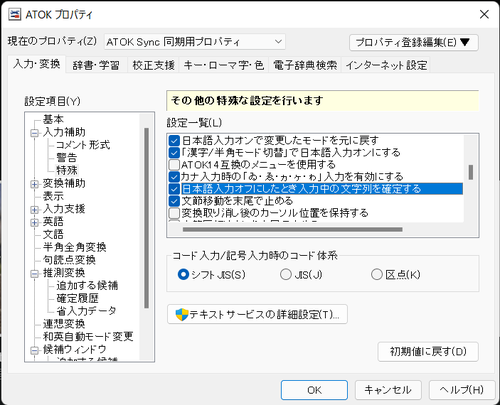Expand the 入力支援 tree node
Image resolution: width=500 pixels, height=405 pixels.
pos(34,210)
